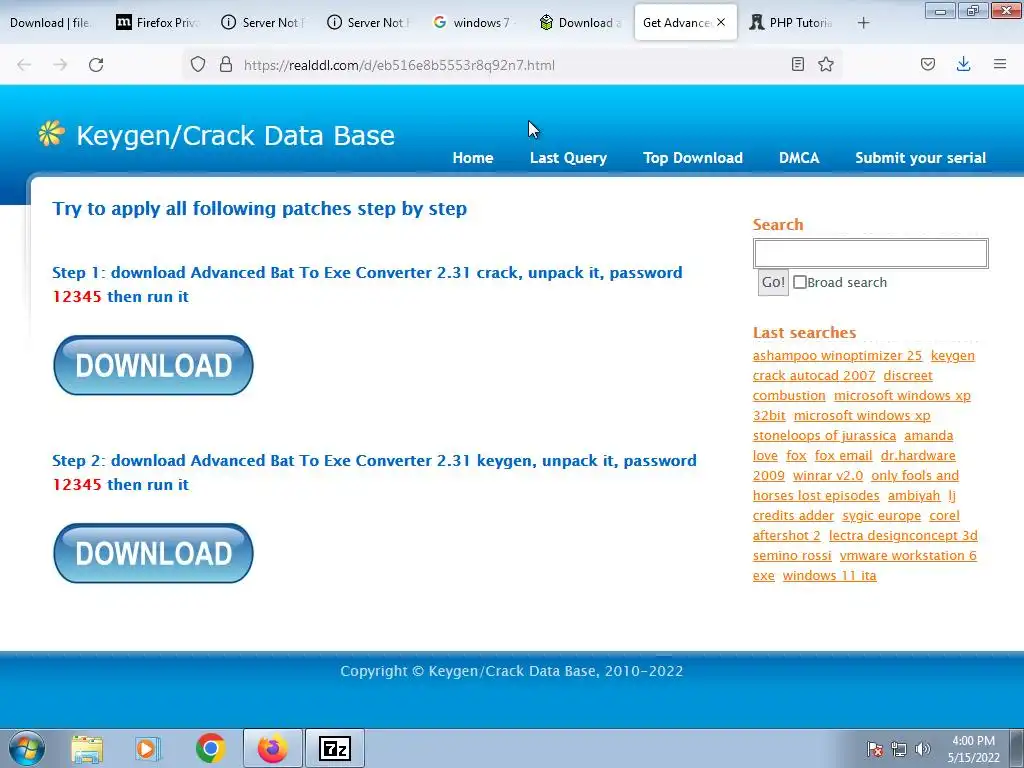Open Firefox application menu
This screenshot has height=768, width=1024.
pos(1000,64)
